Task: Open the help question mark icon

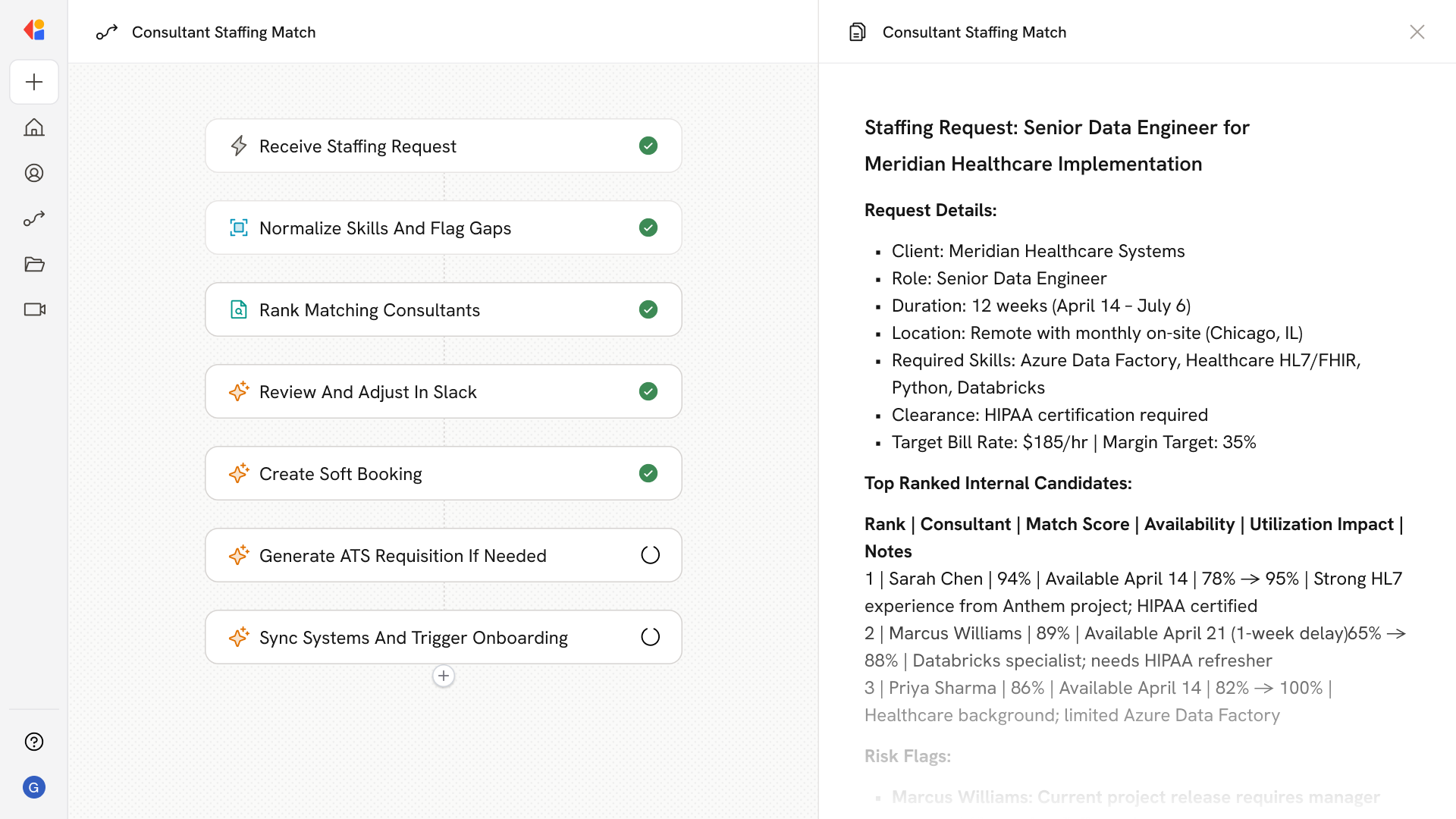Action: [x=34, y=742]
